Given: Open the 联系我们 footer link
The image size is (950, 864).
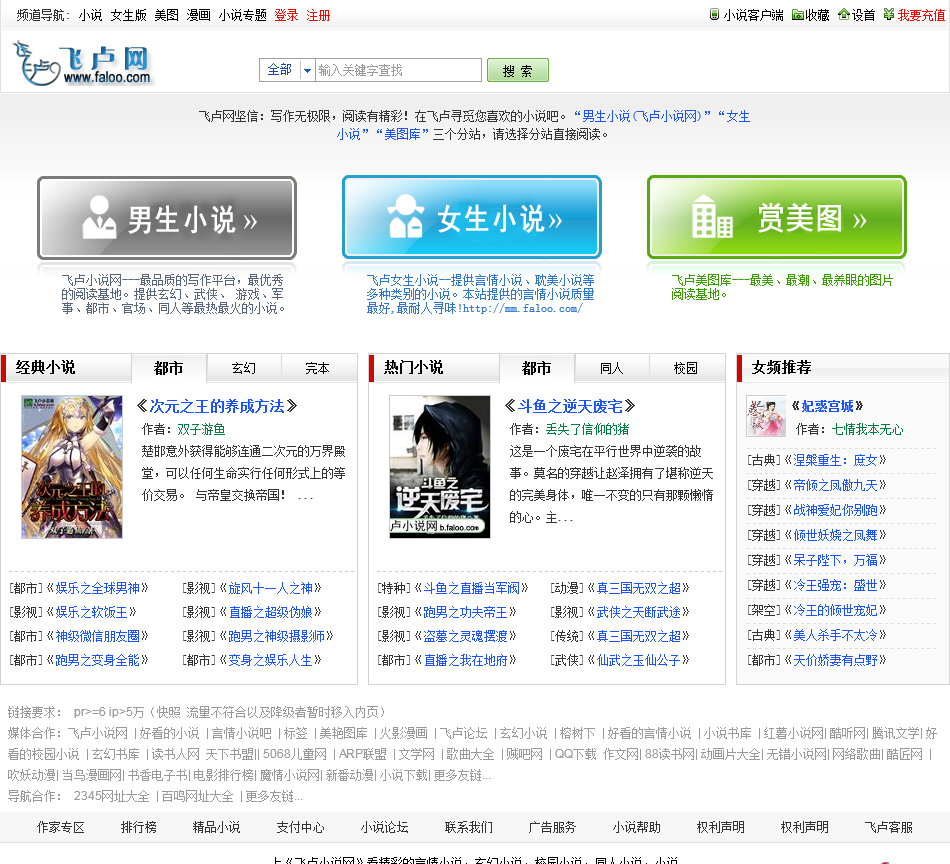Looking at the screenshot, I should [469, 828].
